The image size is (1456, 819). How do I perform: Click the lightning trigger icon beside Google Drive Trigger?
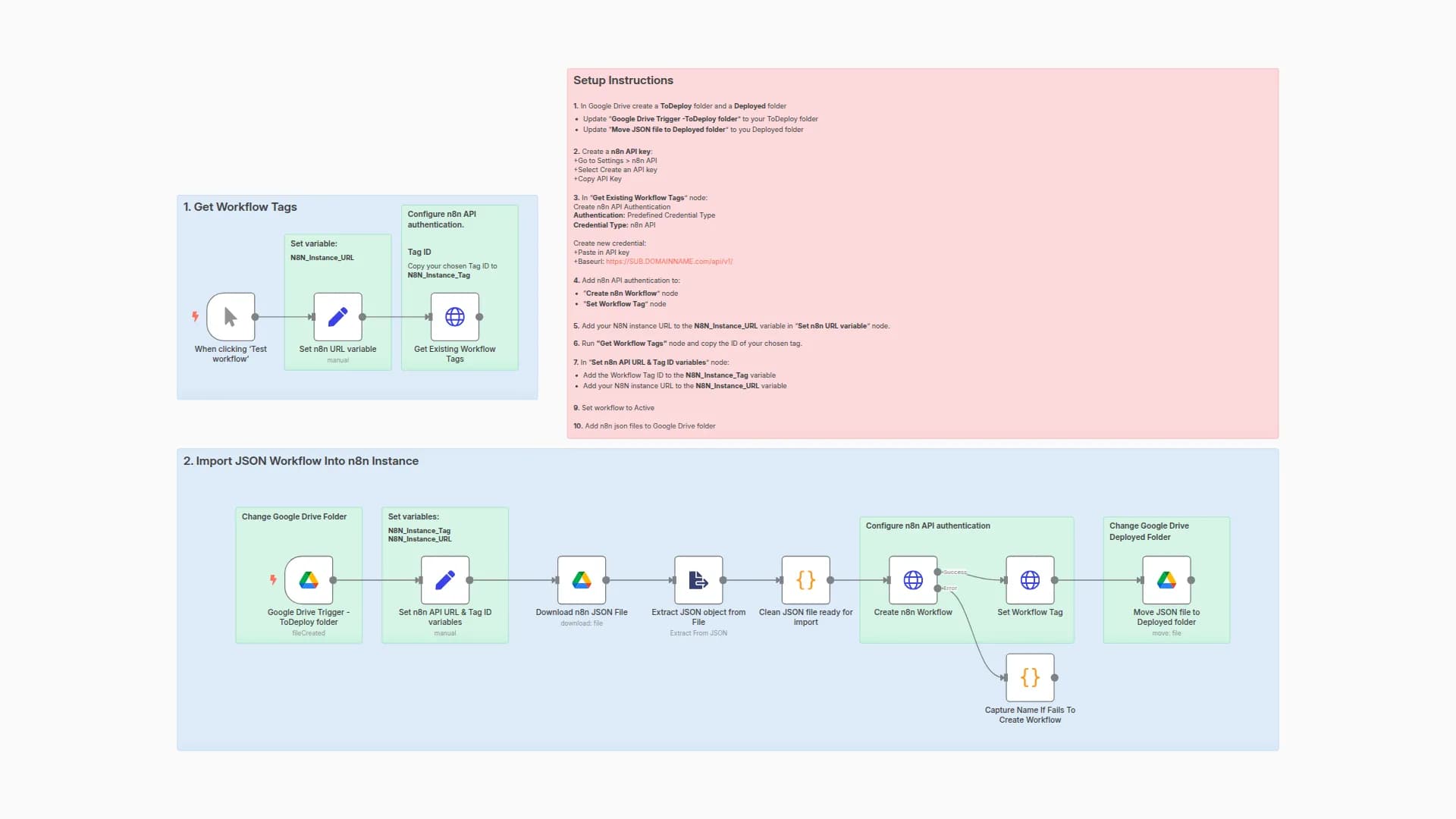click(x=273, y=580)
